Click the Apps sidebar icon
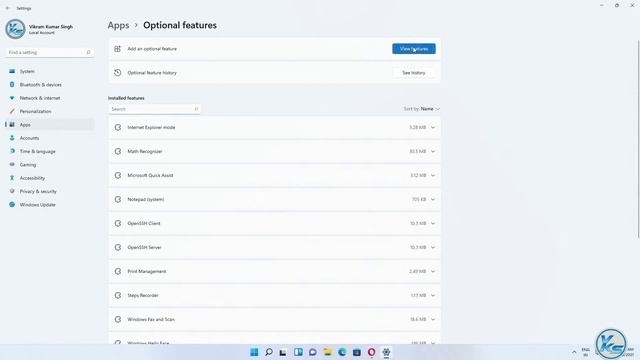640x360 pixels. click(12, 124)
